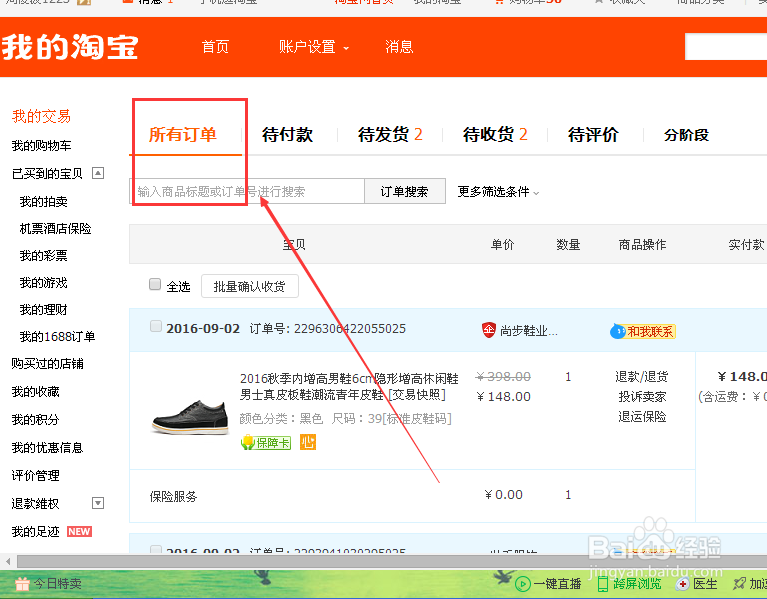The image size is (767, 599).
Task: Switch to the 待发货 tab
Action: click(x=390, y=134)
